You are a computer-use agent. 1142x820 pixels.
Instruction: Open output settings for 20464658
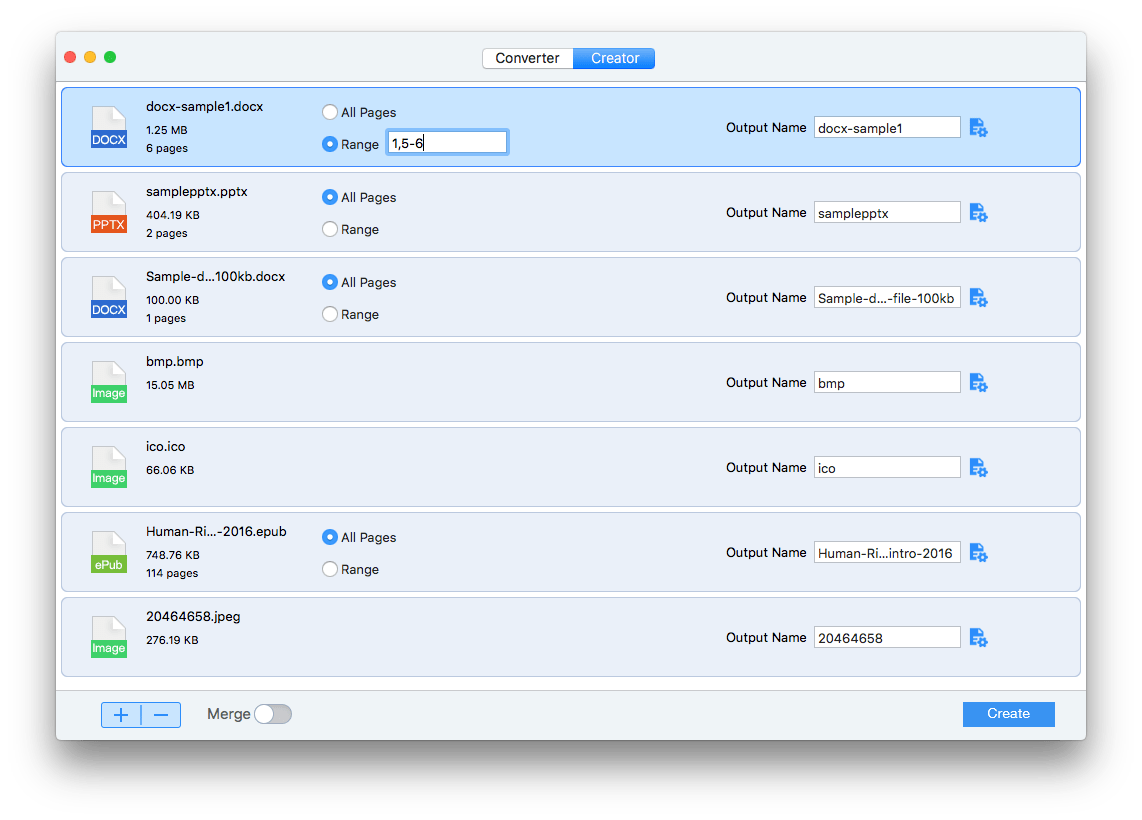point(978,638)
